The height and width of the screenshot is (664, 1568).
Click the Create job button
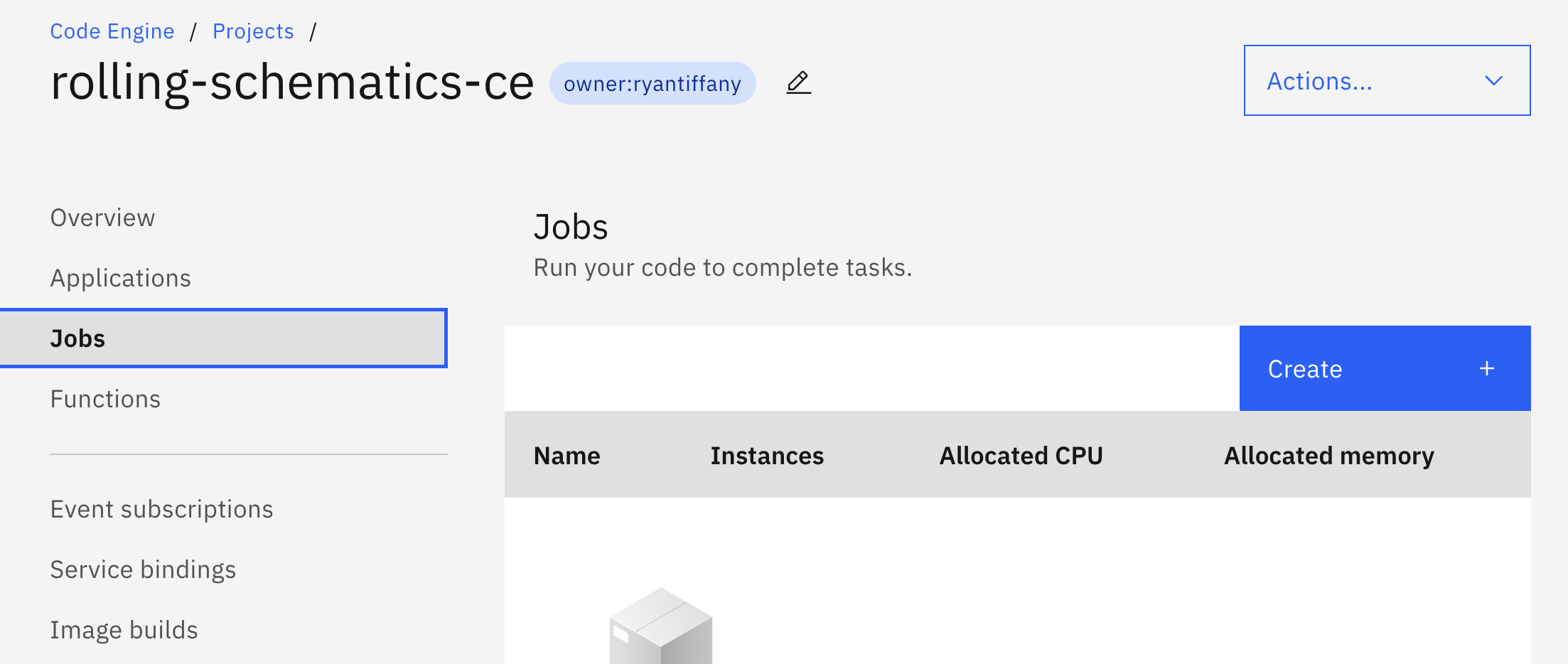point(1385,368)
